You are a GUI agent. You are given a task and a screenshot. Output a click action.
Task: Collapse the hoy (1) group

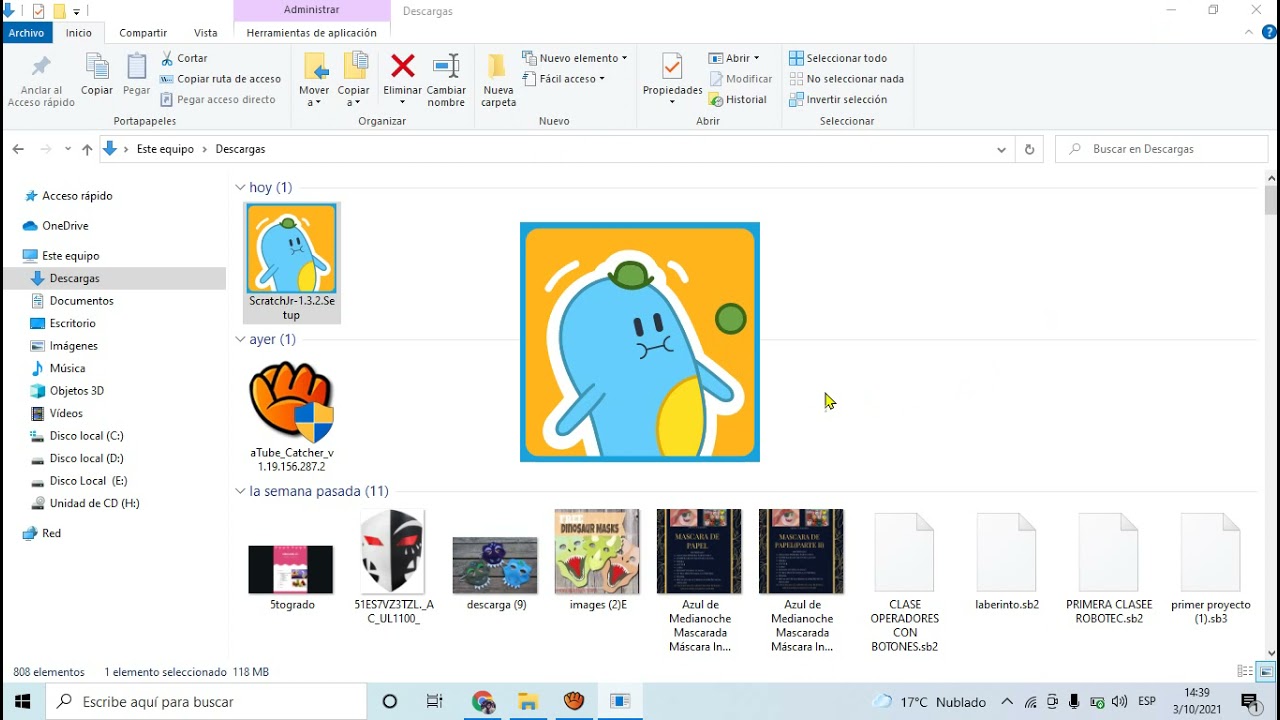pos(241,187)
